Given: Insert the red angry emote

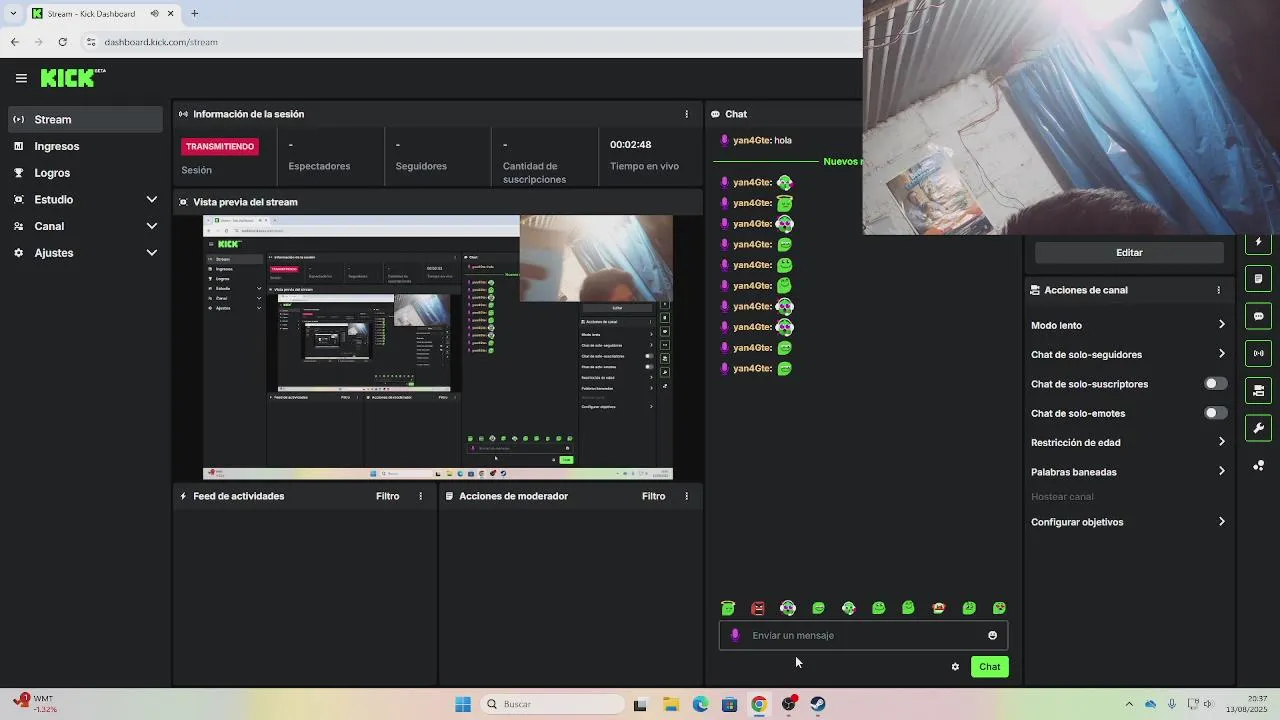Looking at the screenshot, I should click(758, 608).
